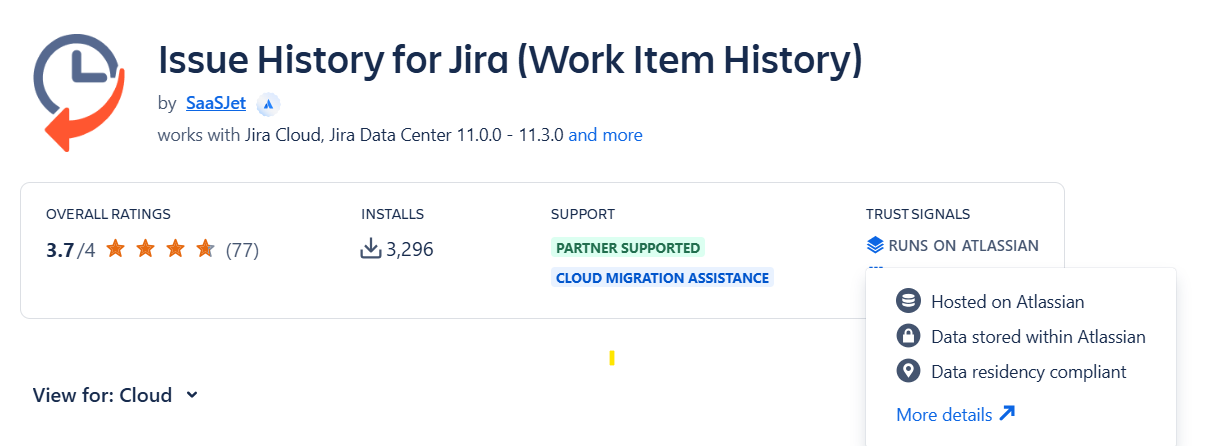The image size is (1219, 446).
Task: Open More details link in popup
Action: tap(944, 414)
